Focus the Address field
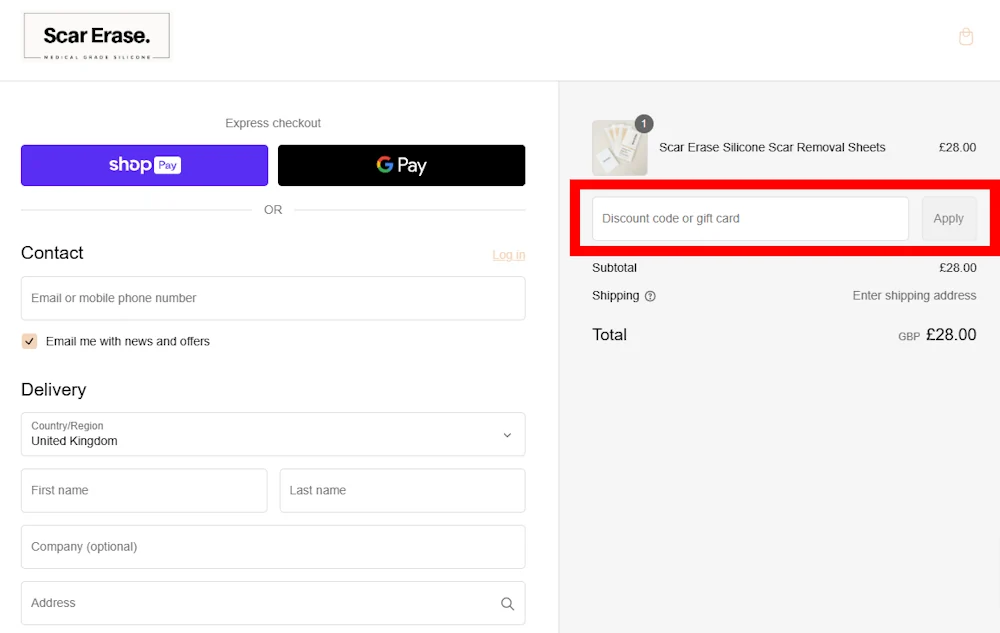Screen dimensions: 1000x633 [x=273, y=603]
